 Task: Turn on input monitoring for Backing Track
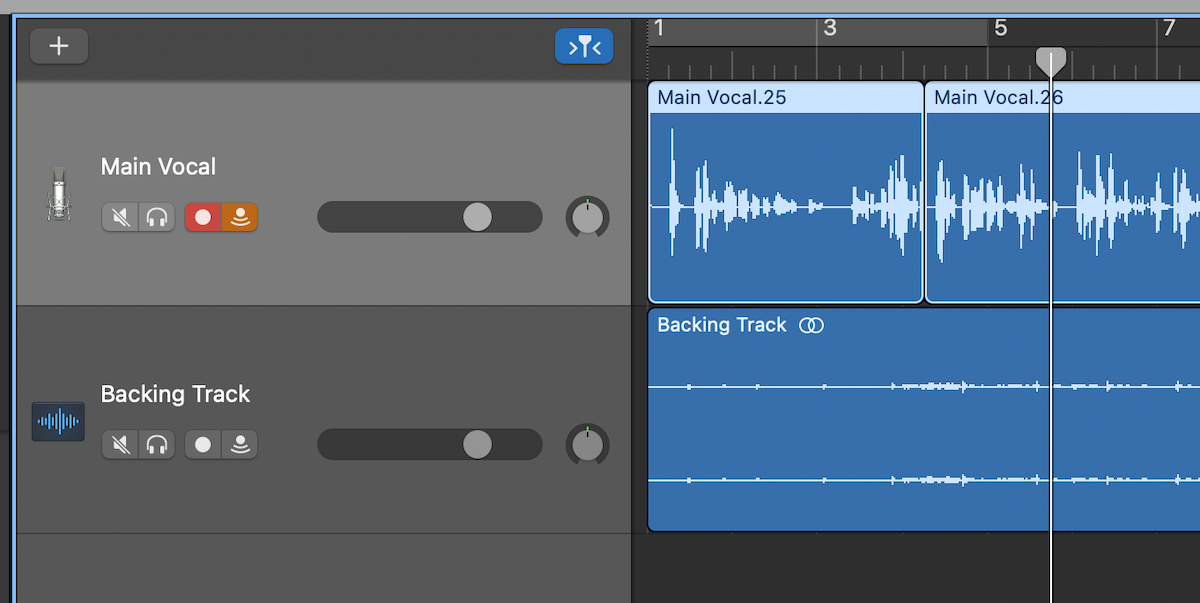[x=240, y=445]
